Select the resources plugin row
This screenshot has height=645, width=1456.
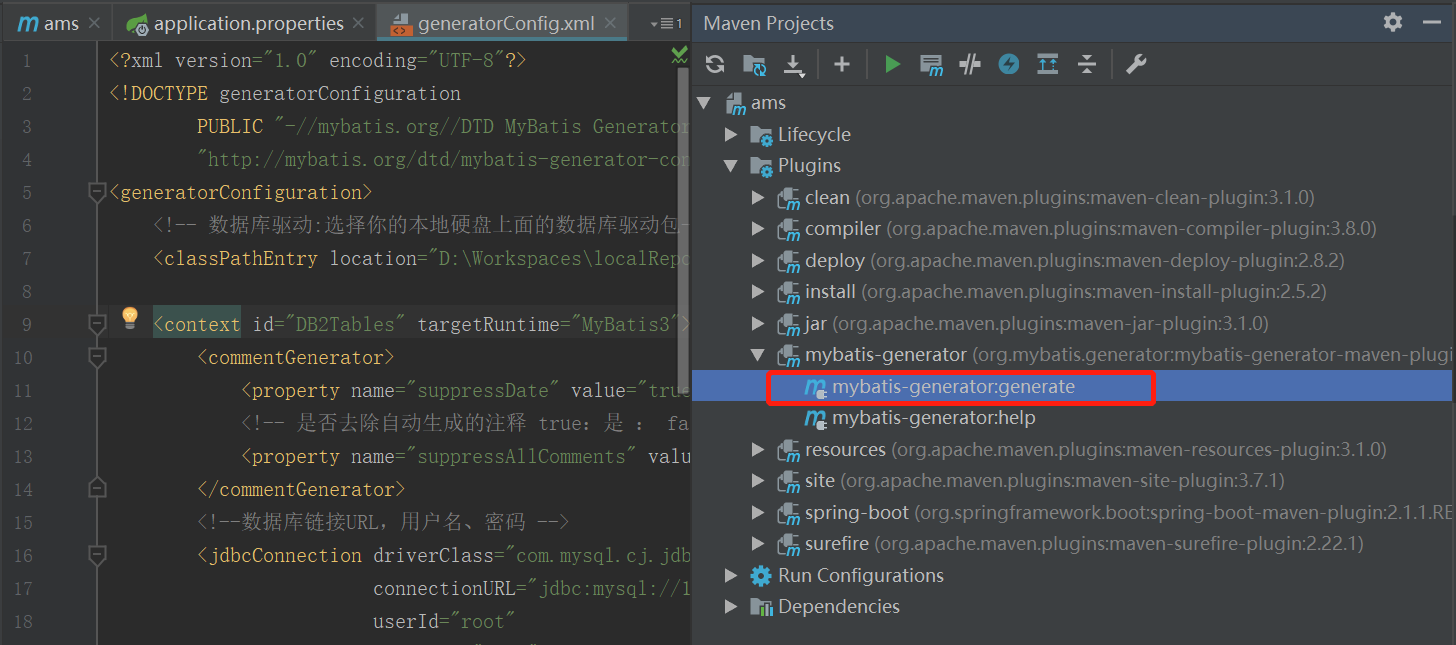coord(1073,450)
